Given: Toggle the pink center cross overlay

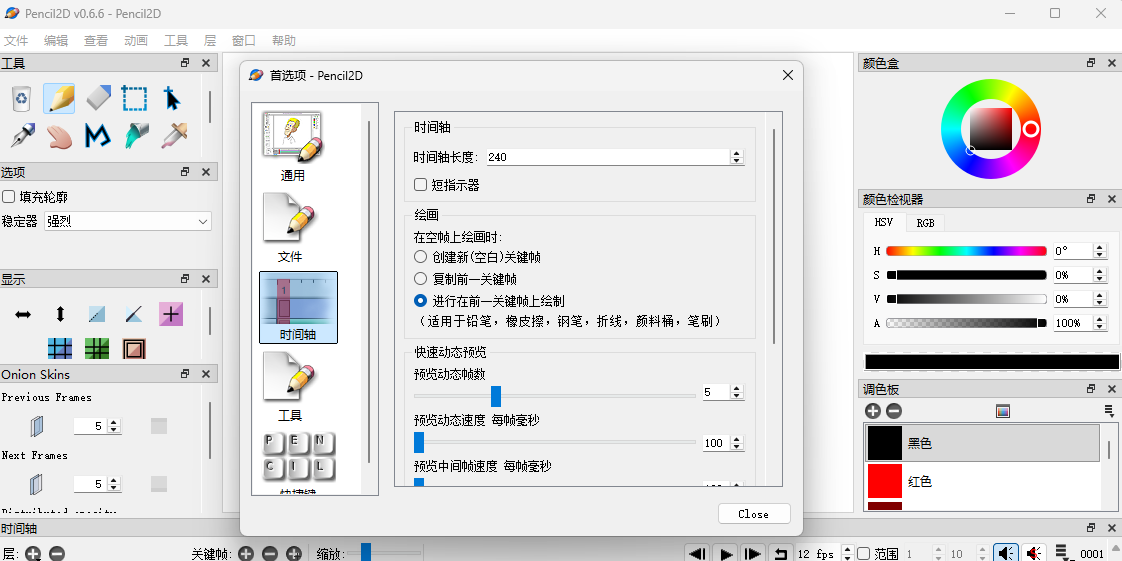Looking at the screenshot, I should 171,314.
